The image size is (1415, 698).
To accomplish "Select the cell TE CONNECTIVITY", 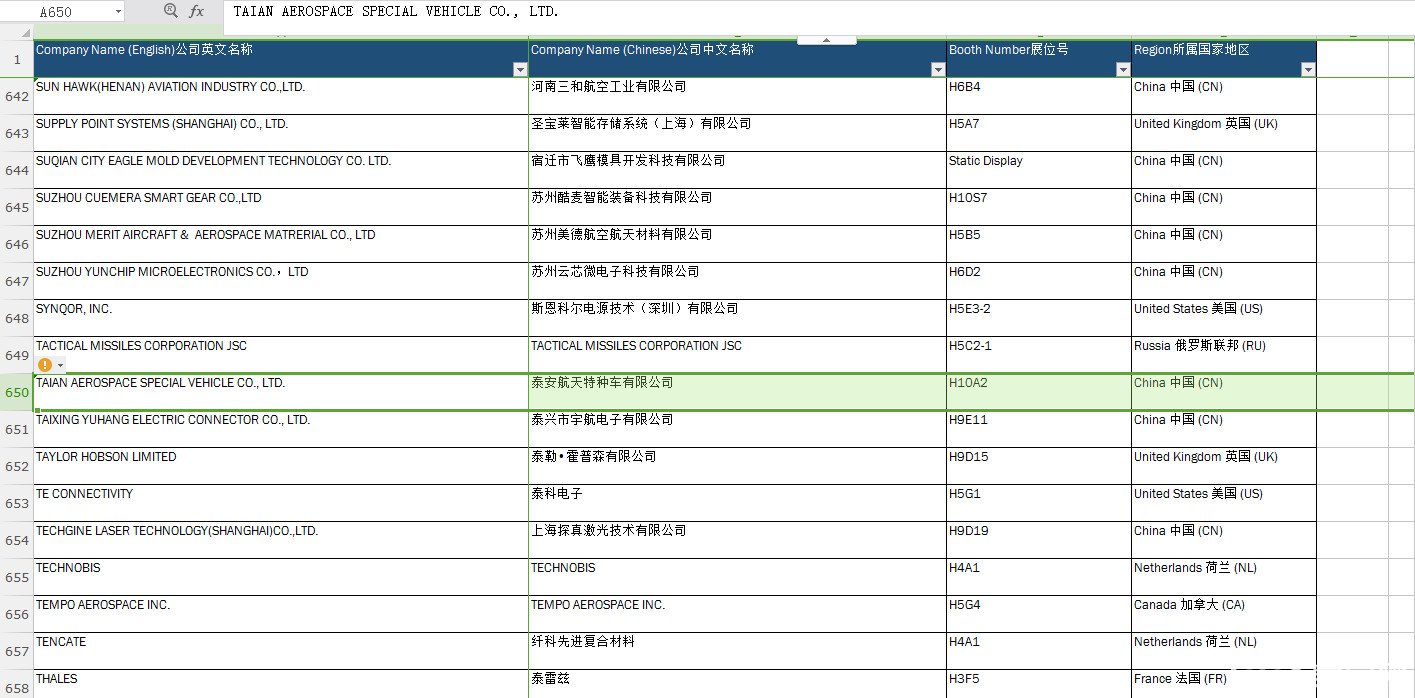I will 281,503.
